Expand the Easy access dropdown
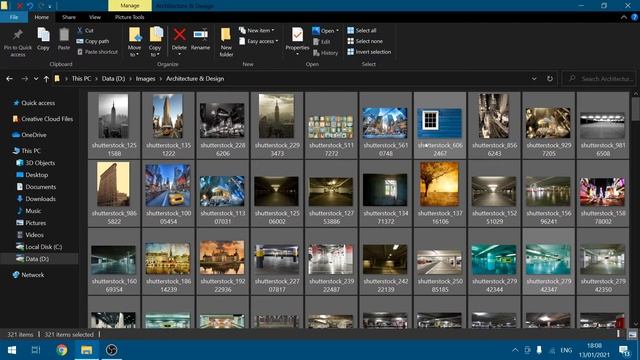 pyautogui.click(x=258, y=41)
